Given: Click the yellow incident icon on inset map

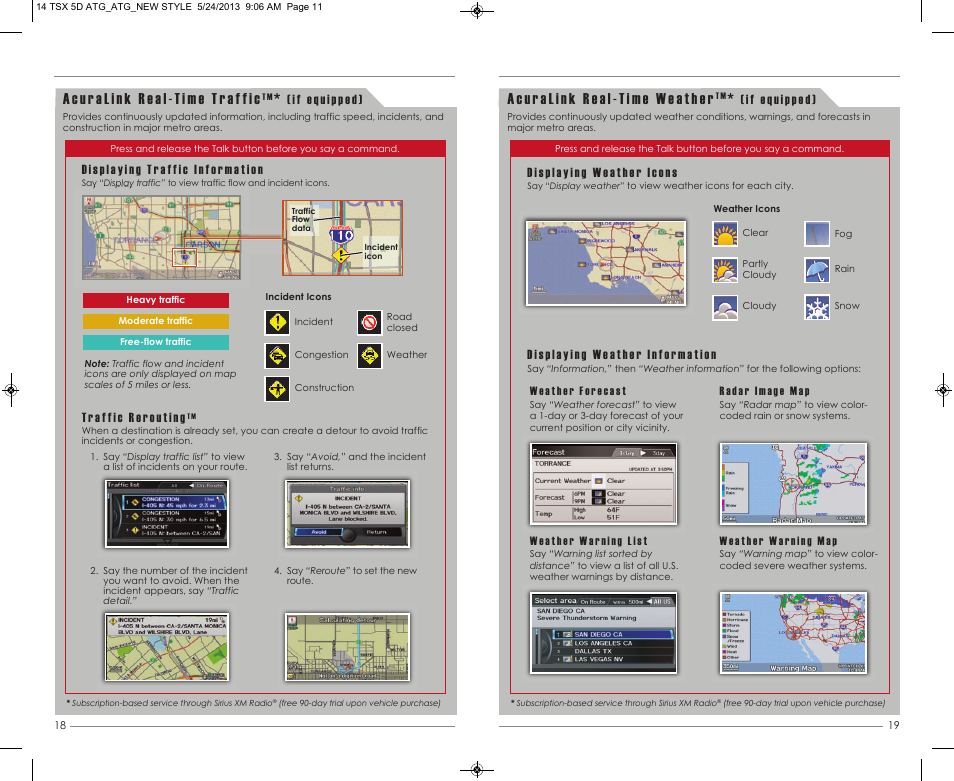Looking at the screenshot, I should click(x=342, y=255).
